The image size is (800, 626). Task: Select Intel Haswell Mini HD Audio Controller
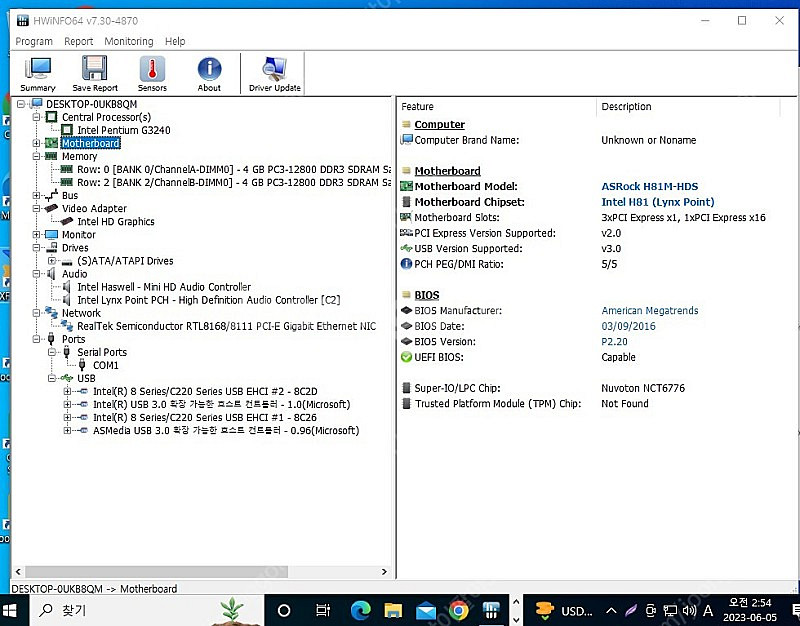click(164, 287)
